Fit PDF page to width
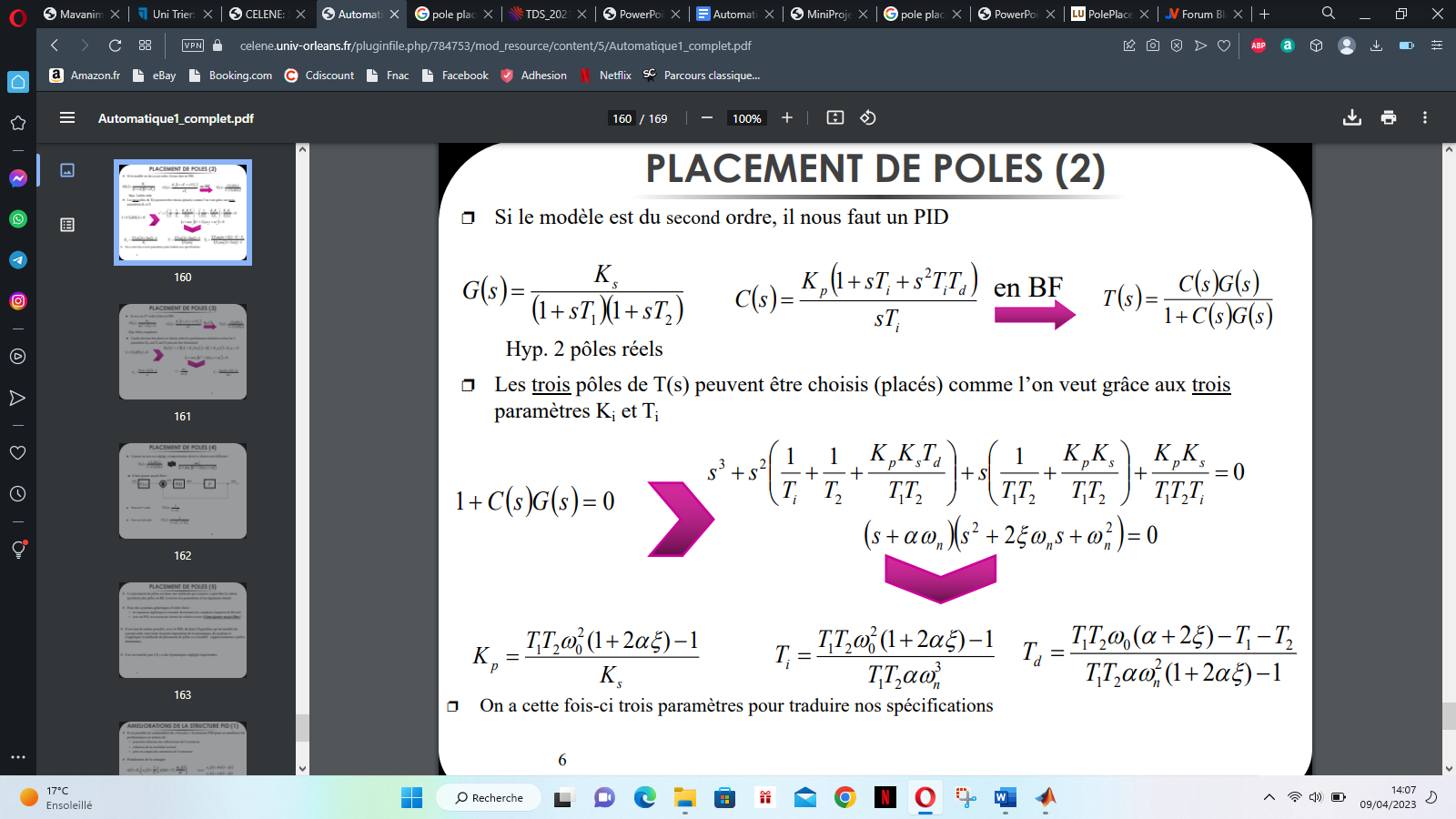 835,117
